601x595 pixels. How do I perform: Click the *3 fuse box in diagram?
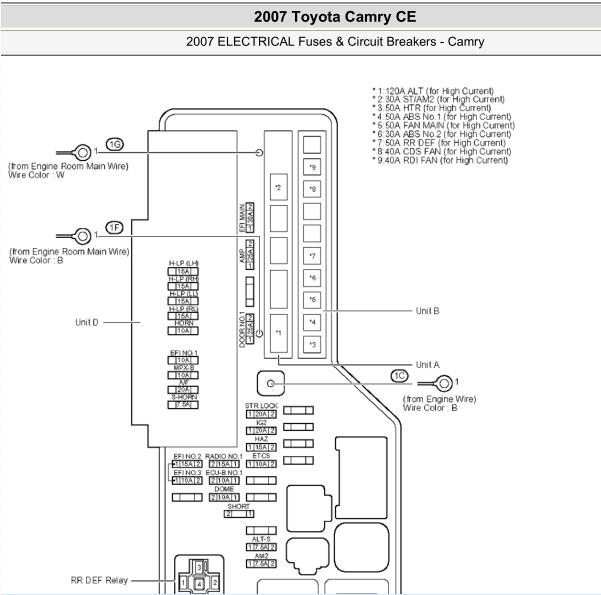click(x=312, y=344)
